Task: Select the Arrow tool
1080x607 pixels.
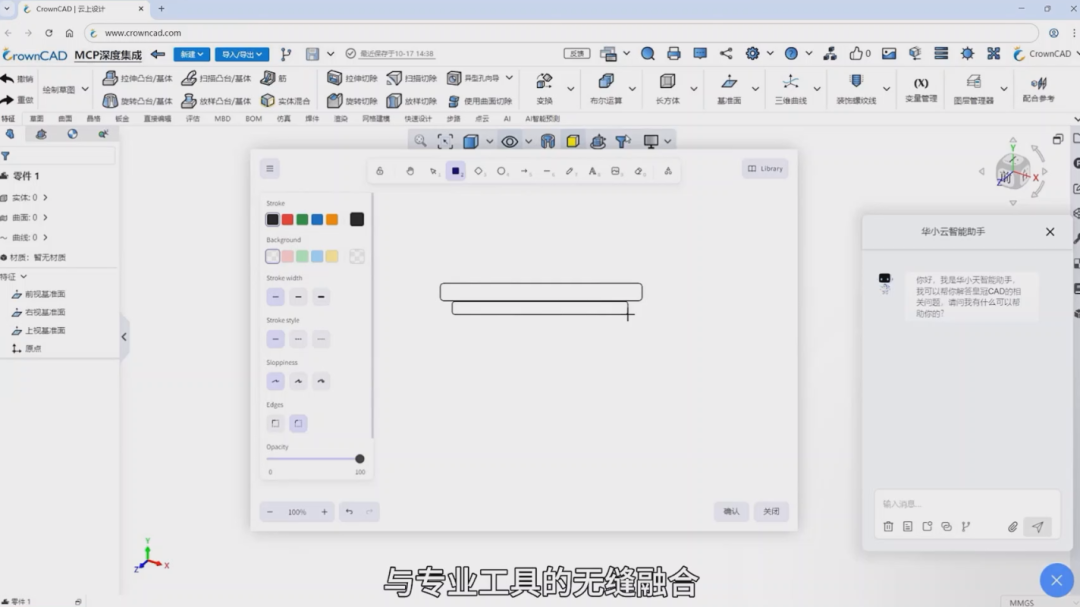Action: pos(524,171)
